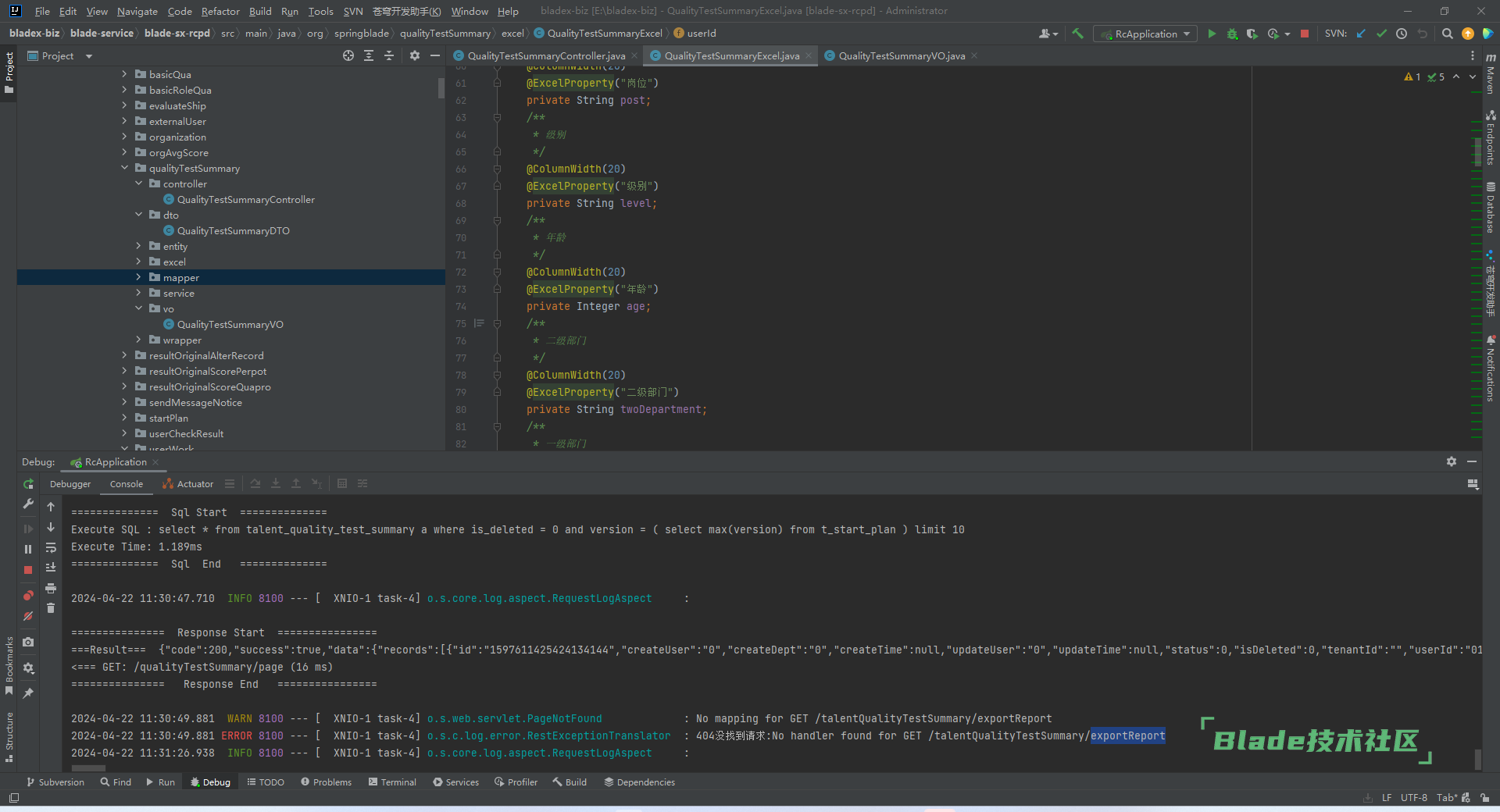The image size is (1500, 812).
Task: Print the console output
Action: click(51, 588)
